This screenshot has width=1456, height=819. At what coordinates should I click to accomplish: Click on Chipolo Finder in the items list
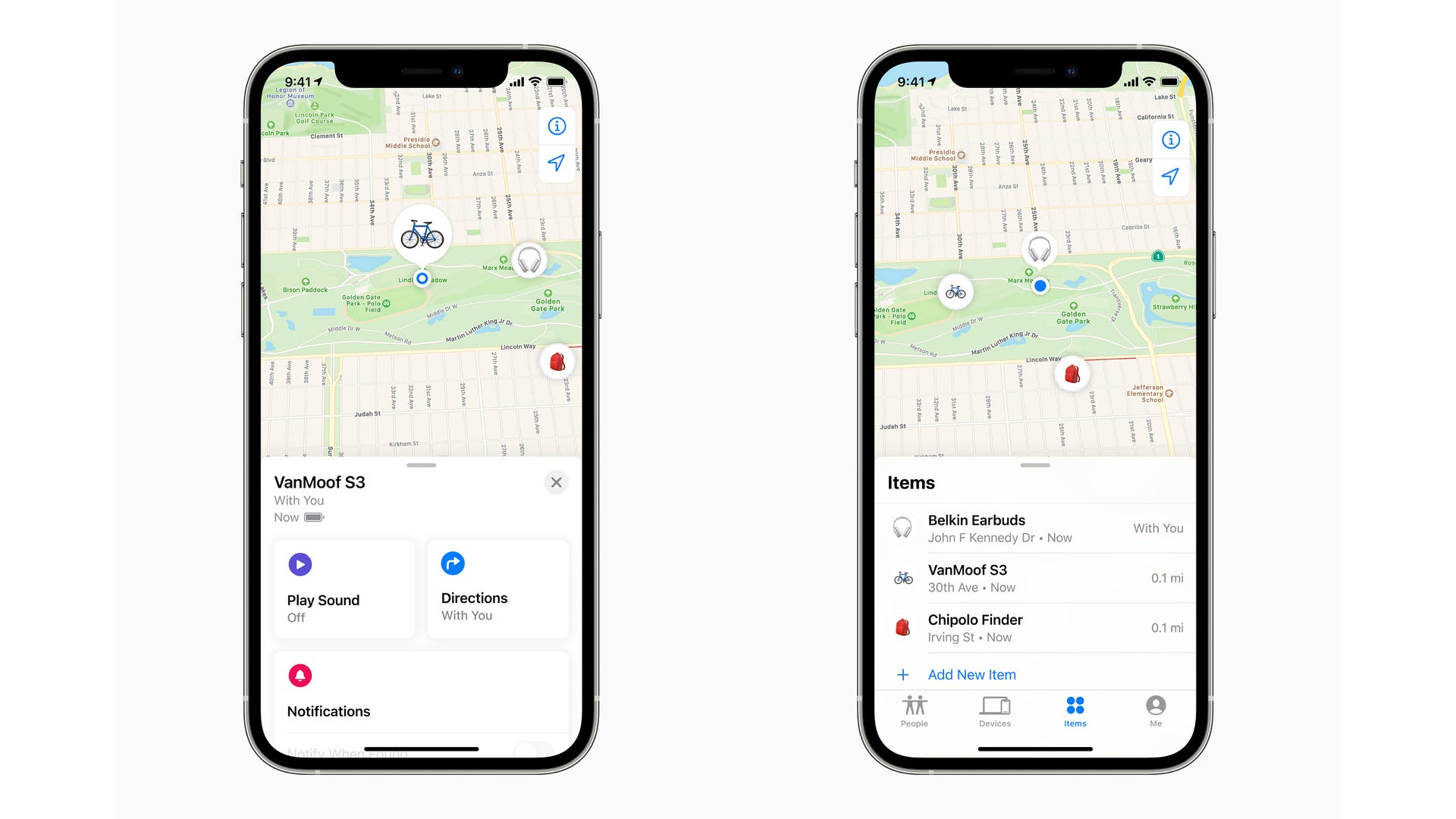point(1031,627)
